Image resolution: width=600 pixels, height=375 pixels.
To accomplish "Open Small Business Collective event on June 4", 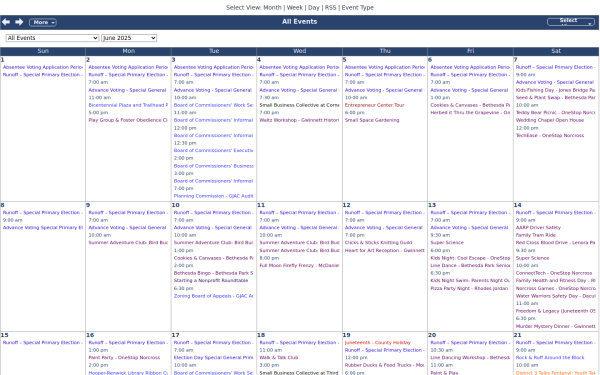I will click(x=299, y=105).
